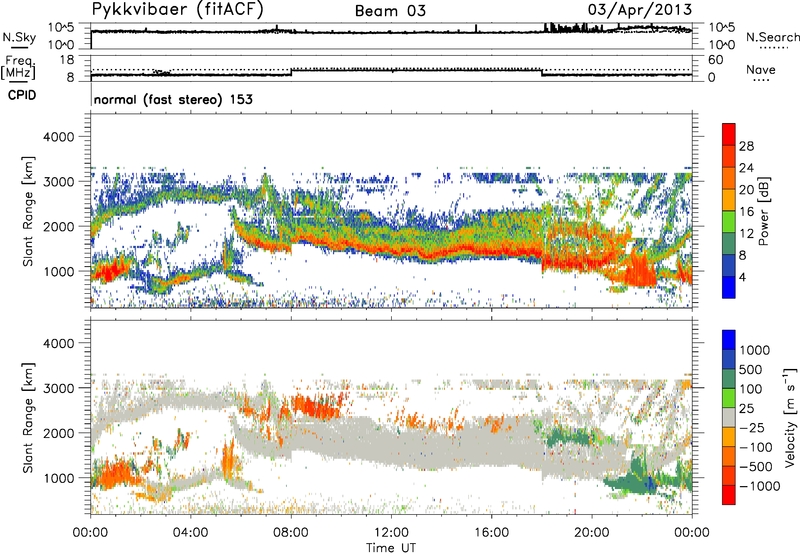
Task: Click 'normal (fast stereo) 153' text
Action: (173, 99)
